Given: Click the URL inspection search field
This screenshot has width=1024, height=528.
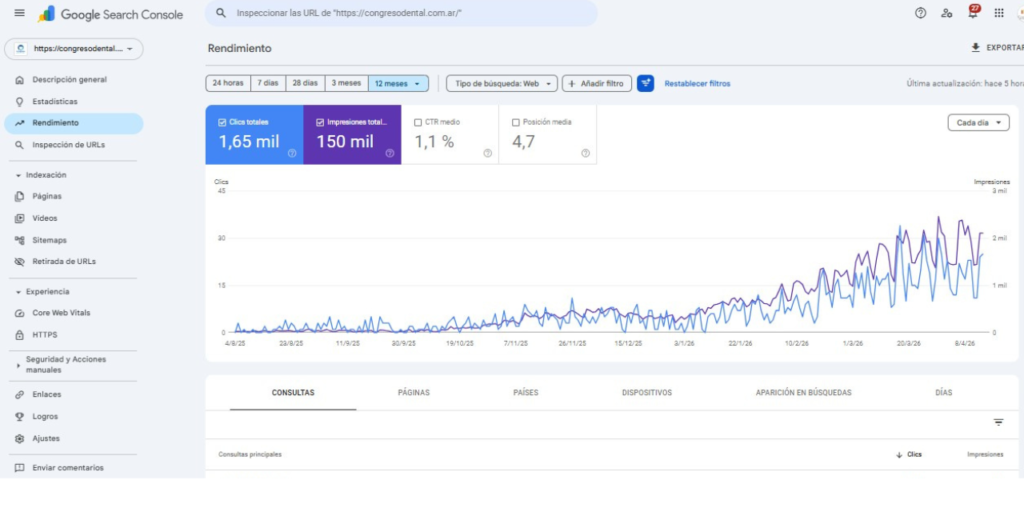Looking at the screenshot, I should [400, 14].
